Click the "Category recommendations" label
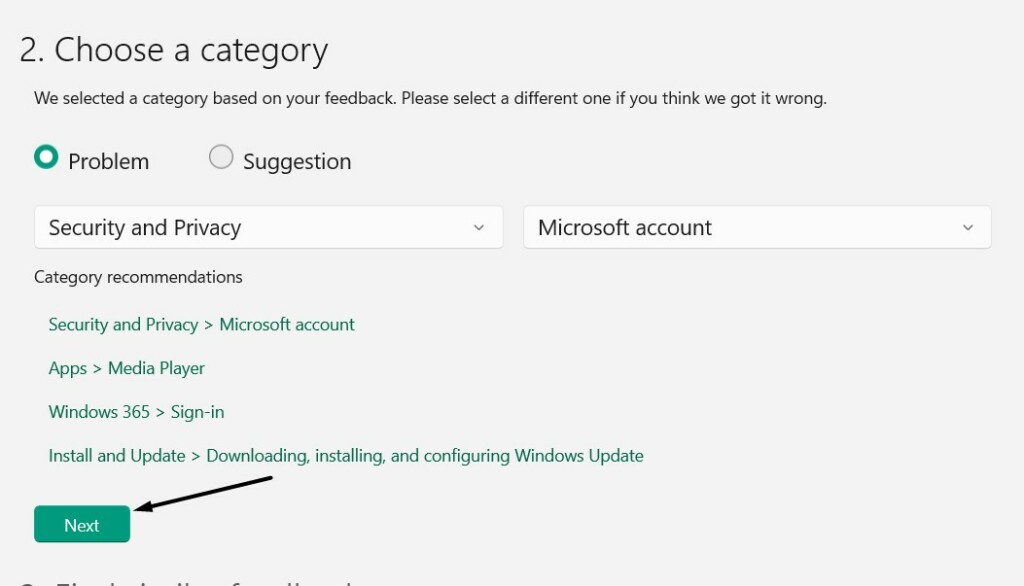 (x=138, y=277)
